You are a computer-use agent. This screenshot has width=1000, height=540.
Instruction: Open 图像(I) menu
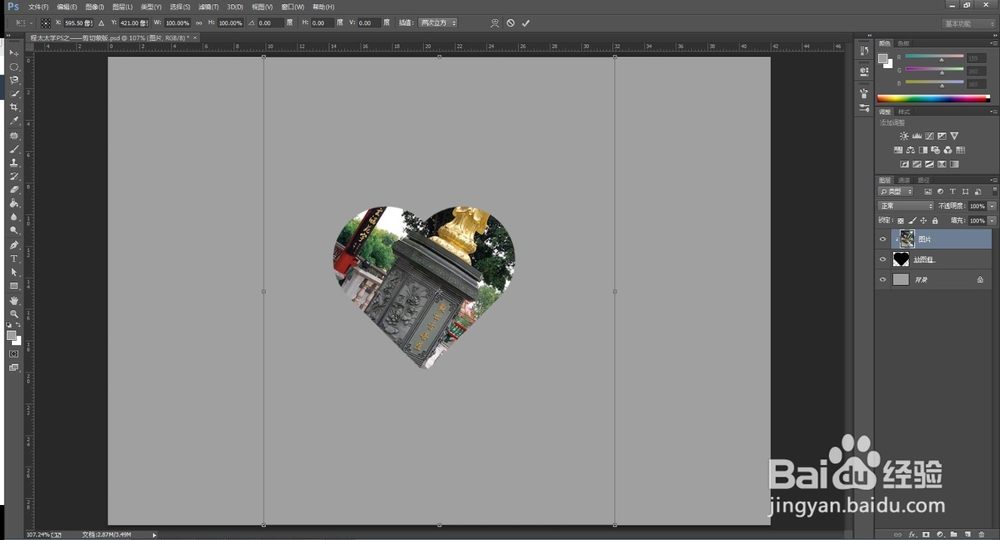click(94, 7)
